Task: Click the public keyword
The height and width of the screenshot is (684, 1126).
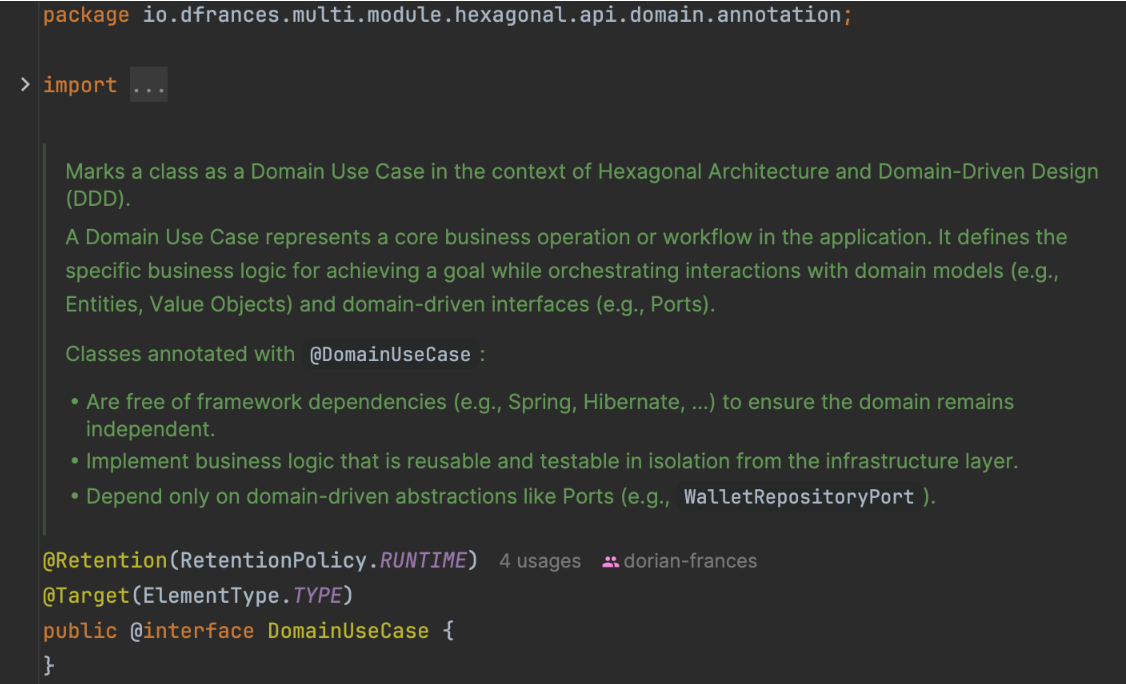Action: pos(80,631)
